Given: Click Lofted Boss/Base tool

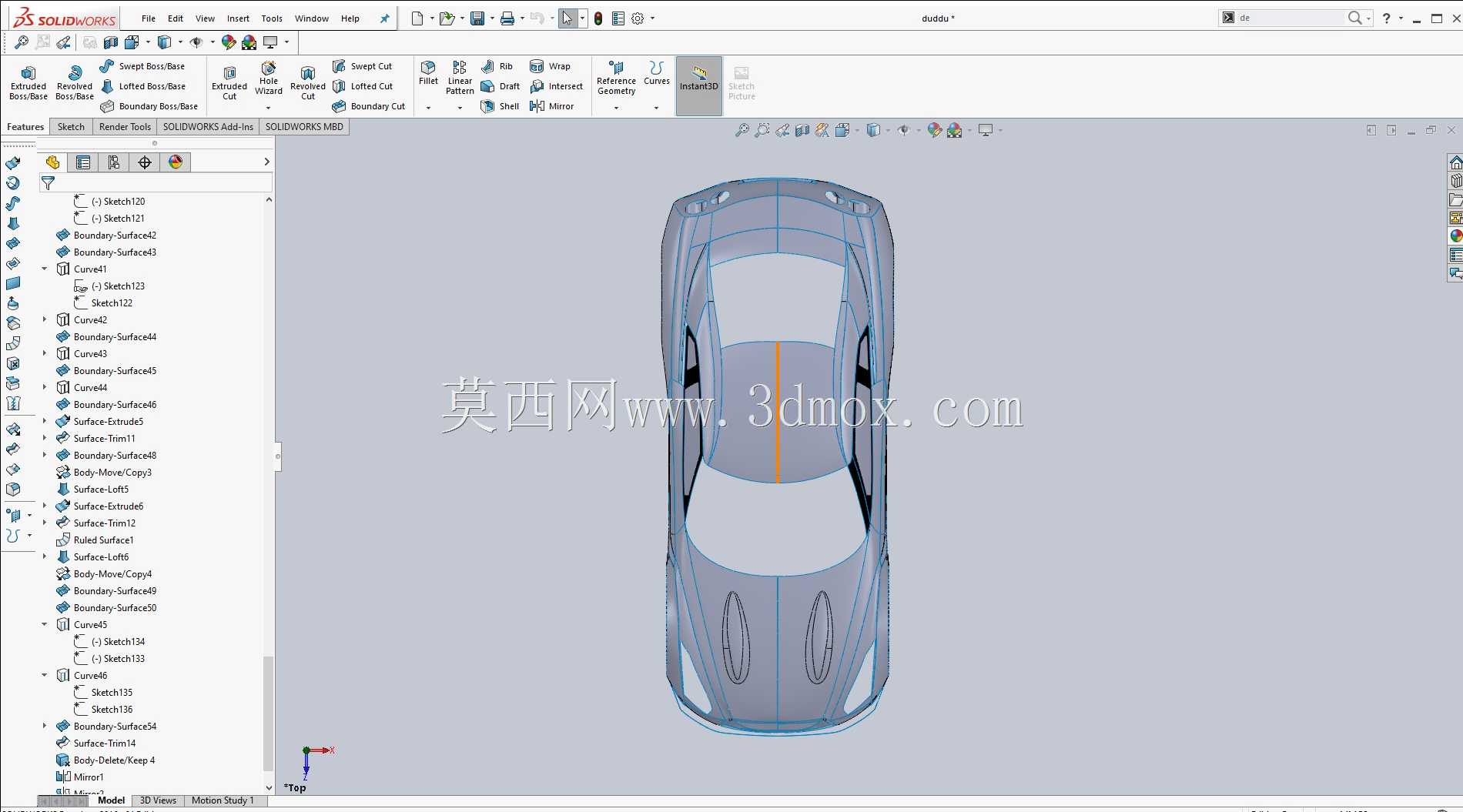Looking at the screenshot, I should click(143, 86).
